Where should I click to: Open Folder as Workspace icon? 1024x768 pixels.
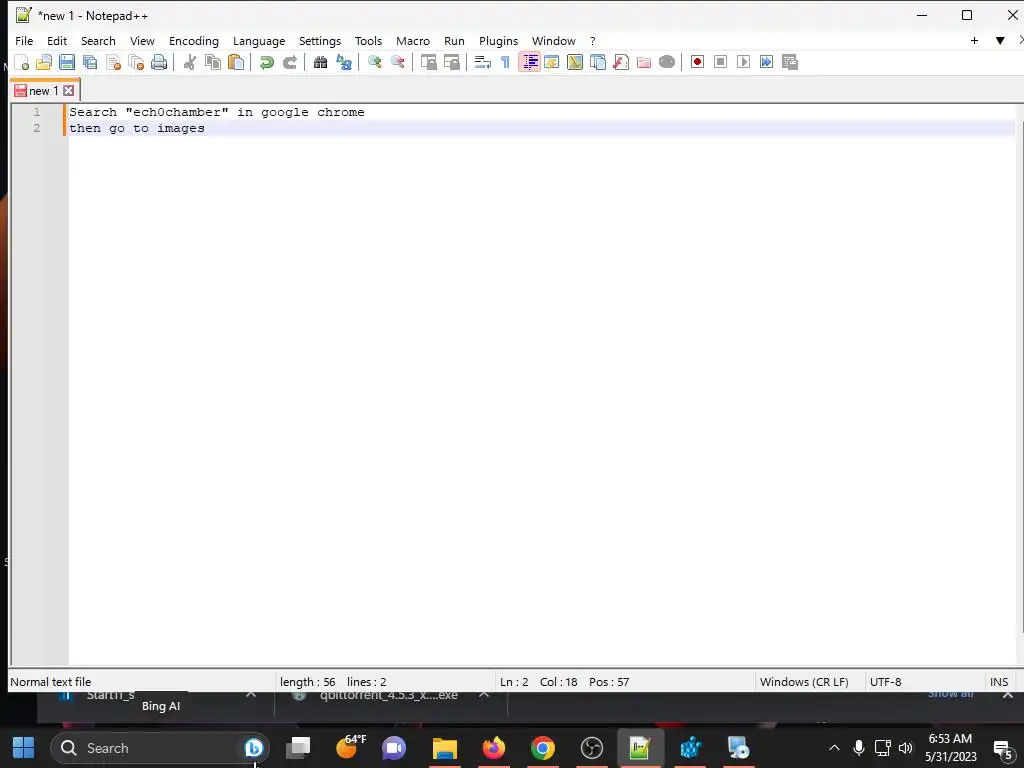[x=644, y=62]
